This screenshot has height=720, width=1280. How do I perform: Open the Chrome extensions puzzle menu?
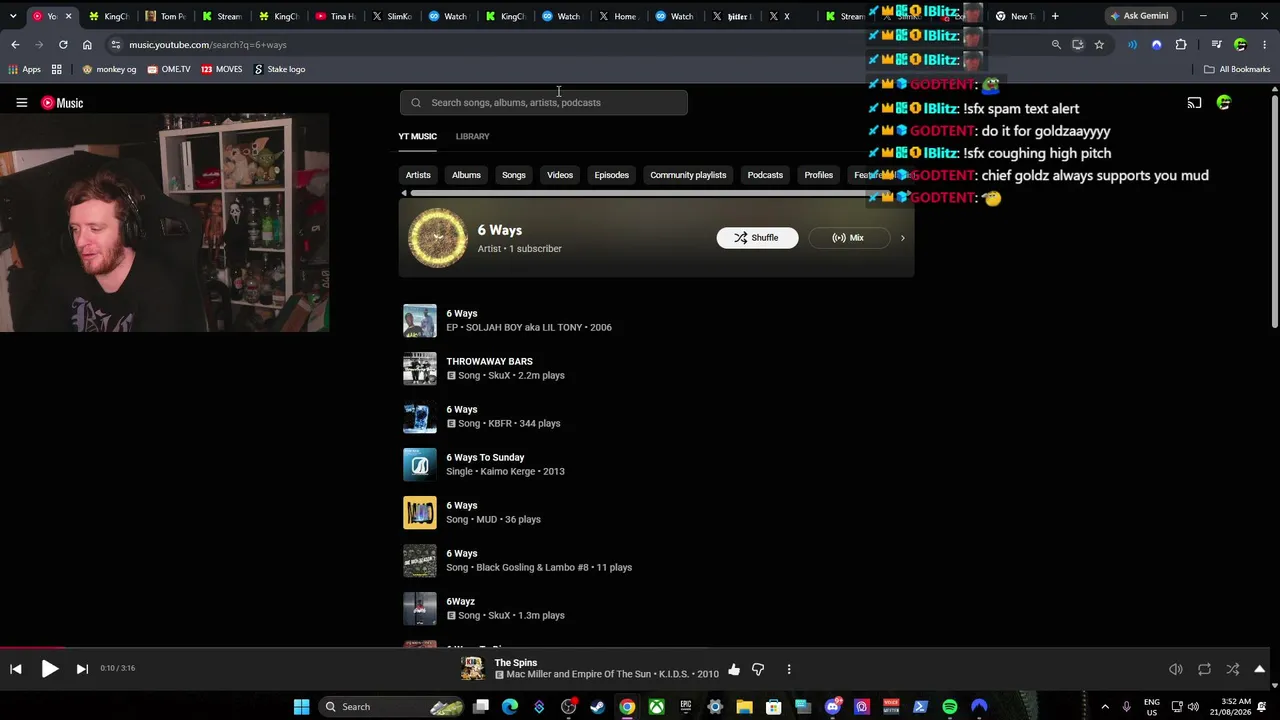[x=1181, y=45]
